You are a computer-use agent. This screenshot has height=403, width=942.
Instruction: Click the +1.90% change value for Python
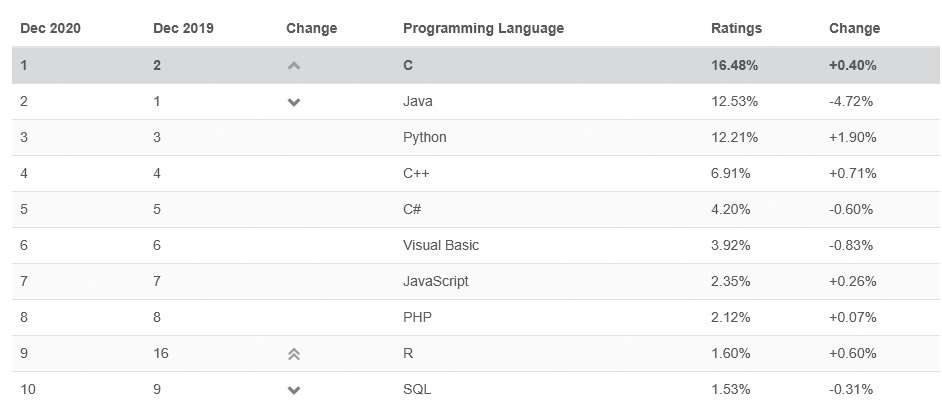853,137
